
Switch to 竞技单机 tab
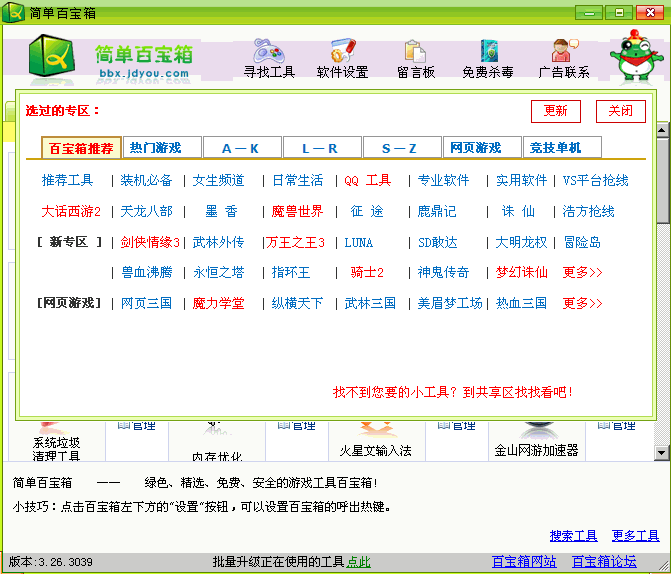(562, 148)
